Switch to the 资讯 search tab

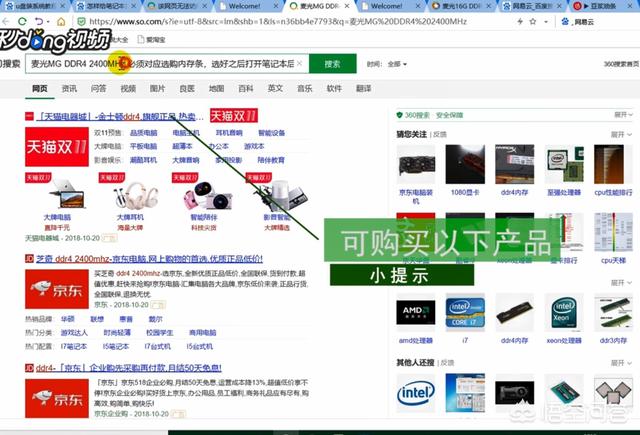click(70, 88)
